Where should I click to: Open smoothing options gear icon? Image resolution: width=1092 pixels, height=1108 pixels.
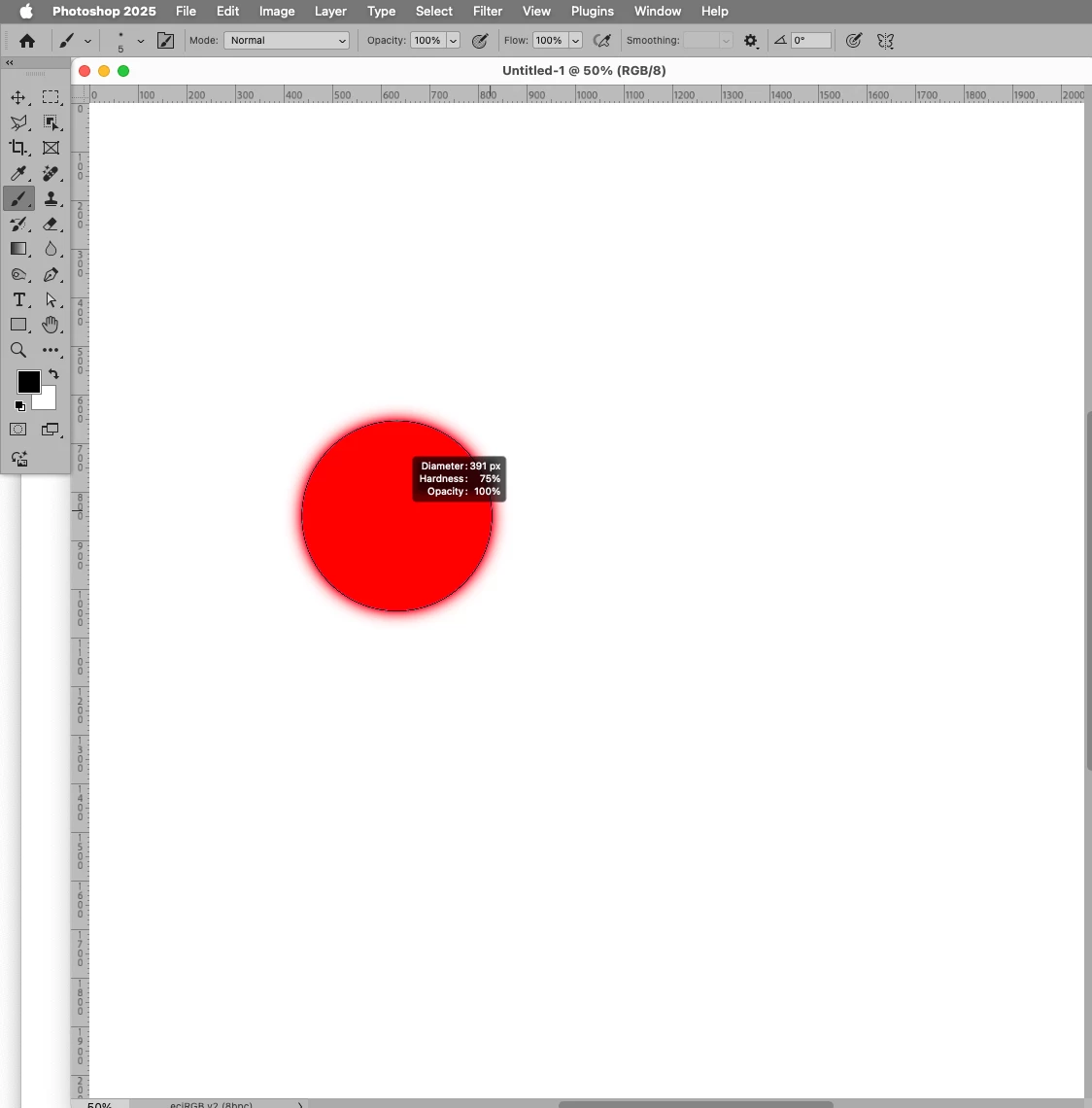pyautogui.click(x=751, y=41)
